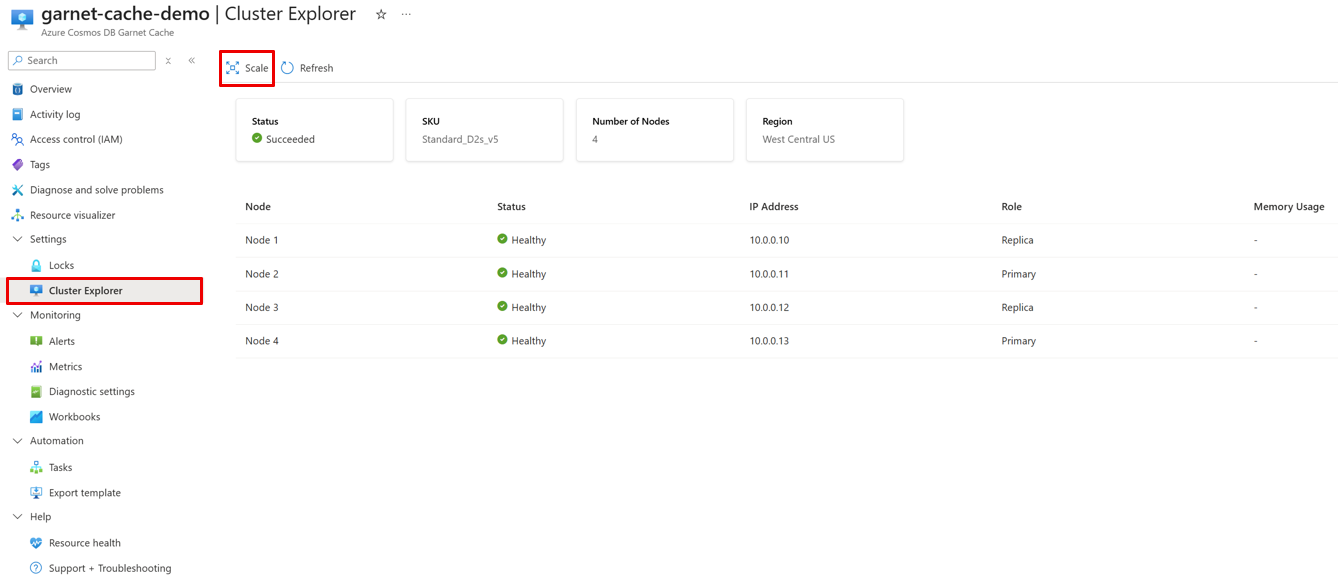Open the ellipsis more options menu
The image size is (1338, 577).
click(406, 15)
